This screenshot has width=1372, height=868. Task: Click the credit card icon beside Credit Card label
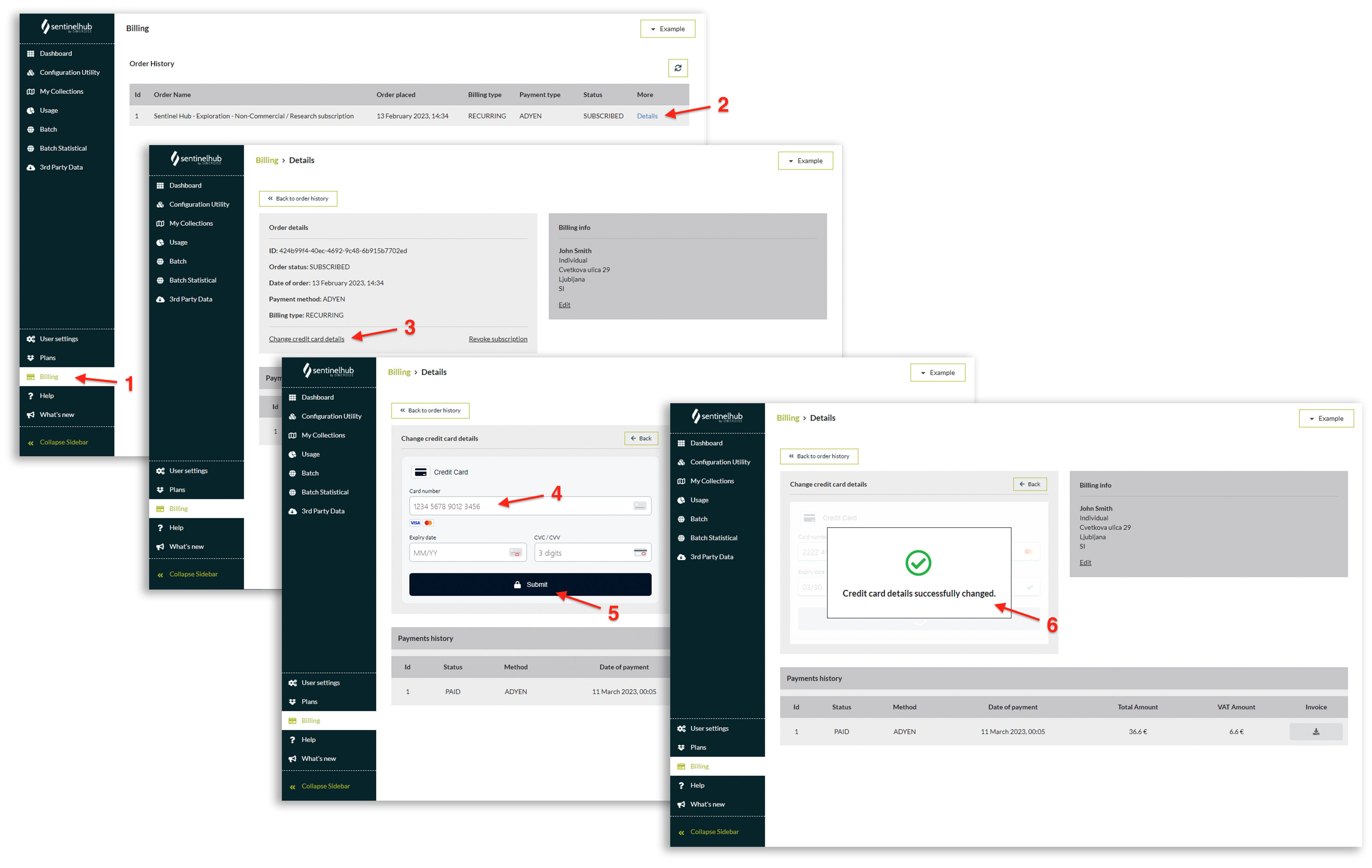coord(421,472)
